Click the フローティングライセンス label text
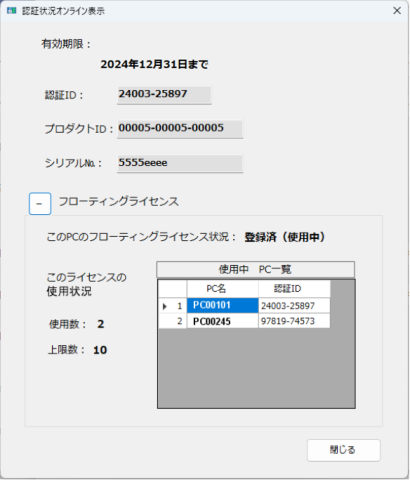This screenshot has width=410, height=480. pyautogui.click(x=119, y=202)
